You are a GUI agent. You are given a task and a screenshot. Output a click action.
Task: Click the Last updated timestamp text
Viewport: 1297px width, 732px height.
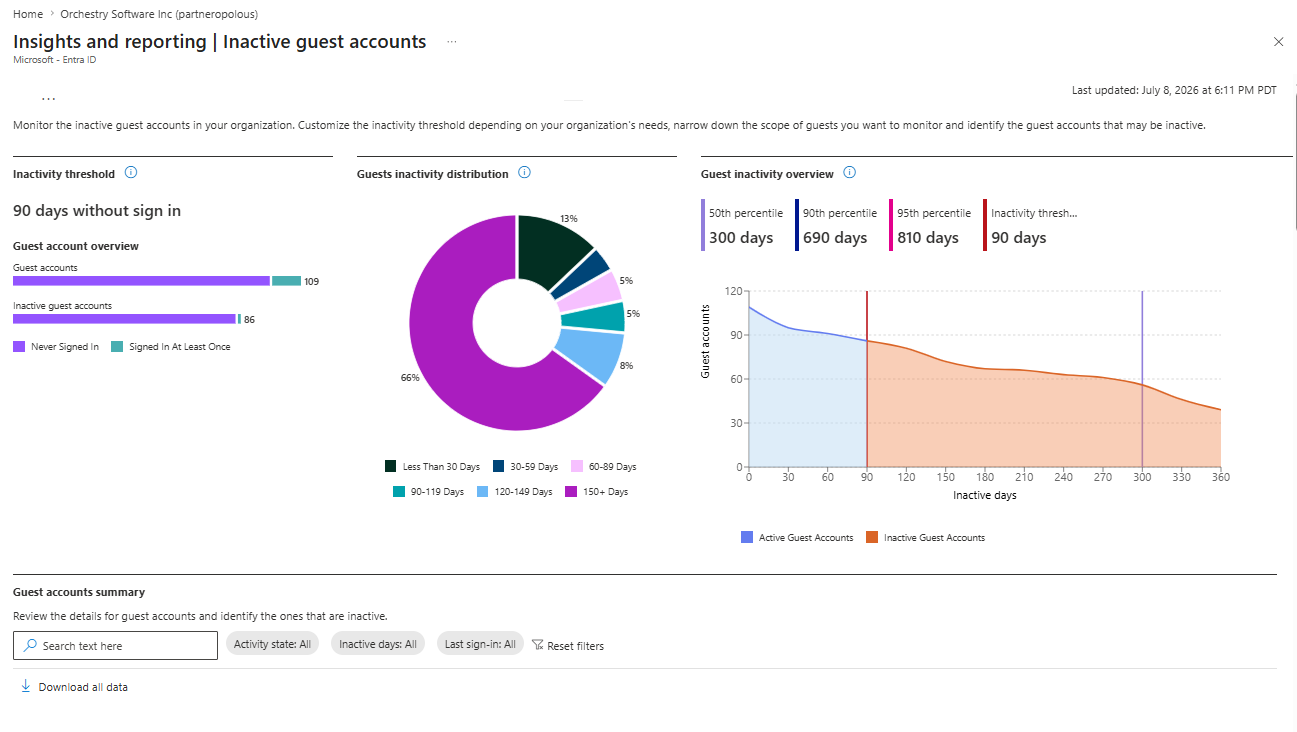point(1174,90)
